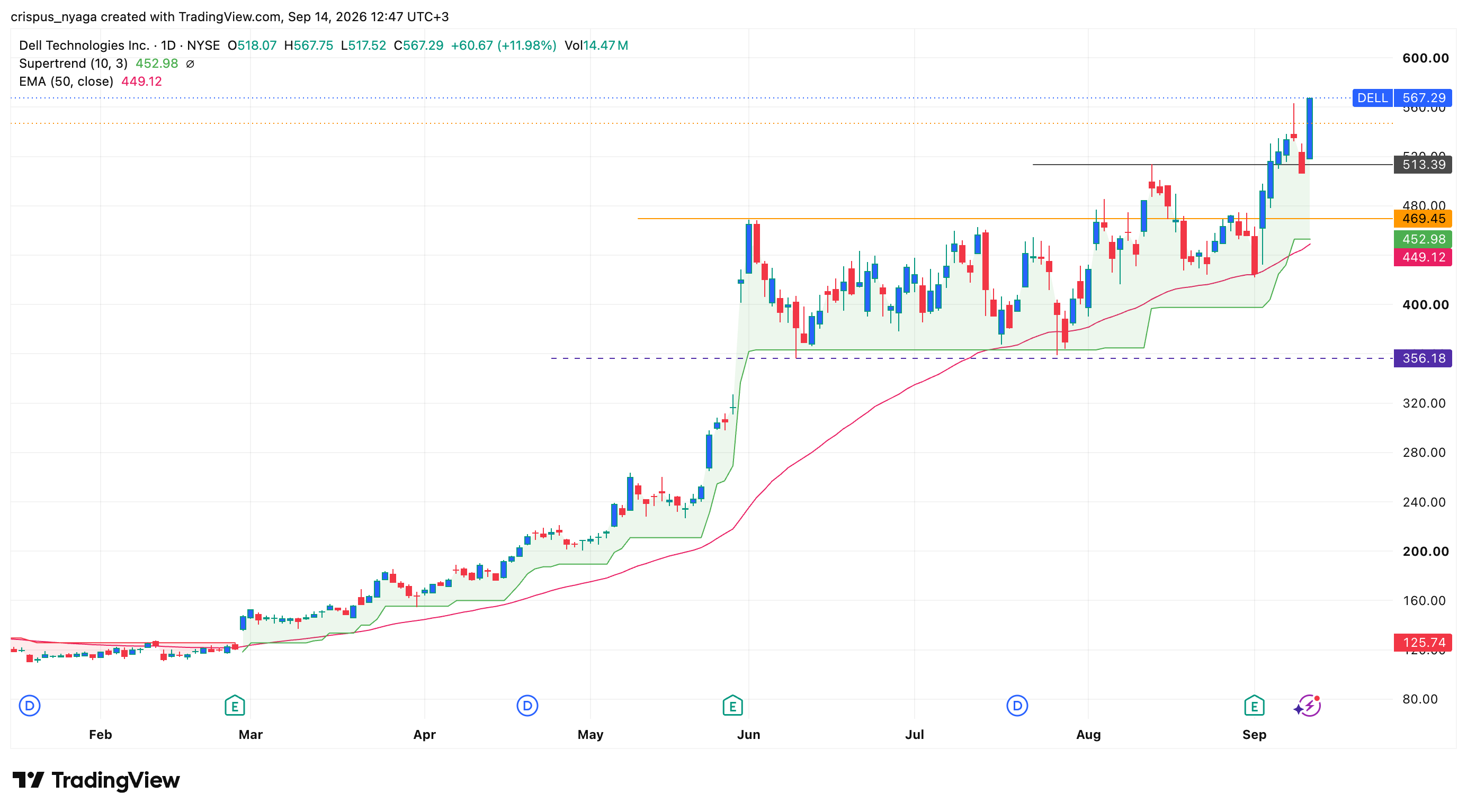
Task: Click the crispus_nyaga attribution text at top
Action: pyautogui.click(x=229, y=16)
